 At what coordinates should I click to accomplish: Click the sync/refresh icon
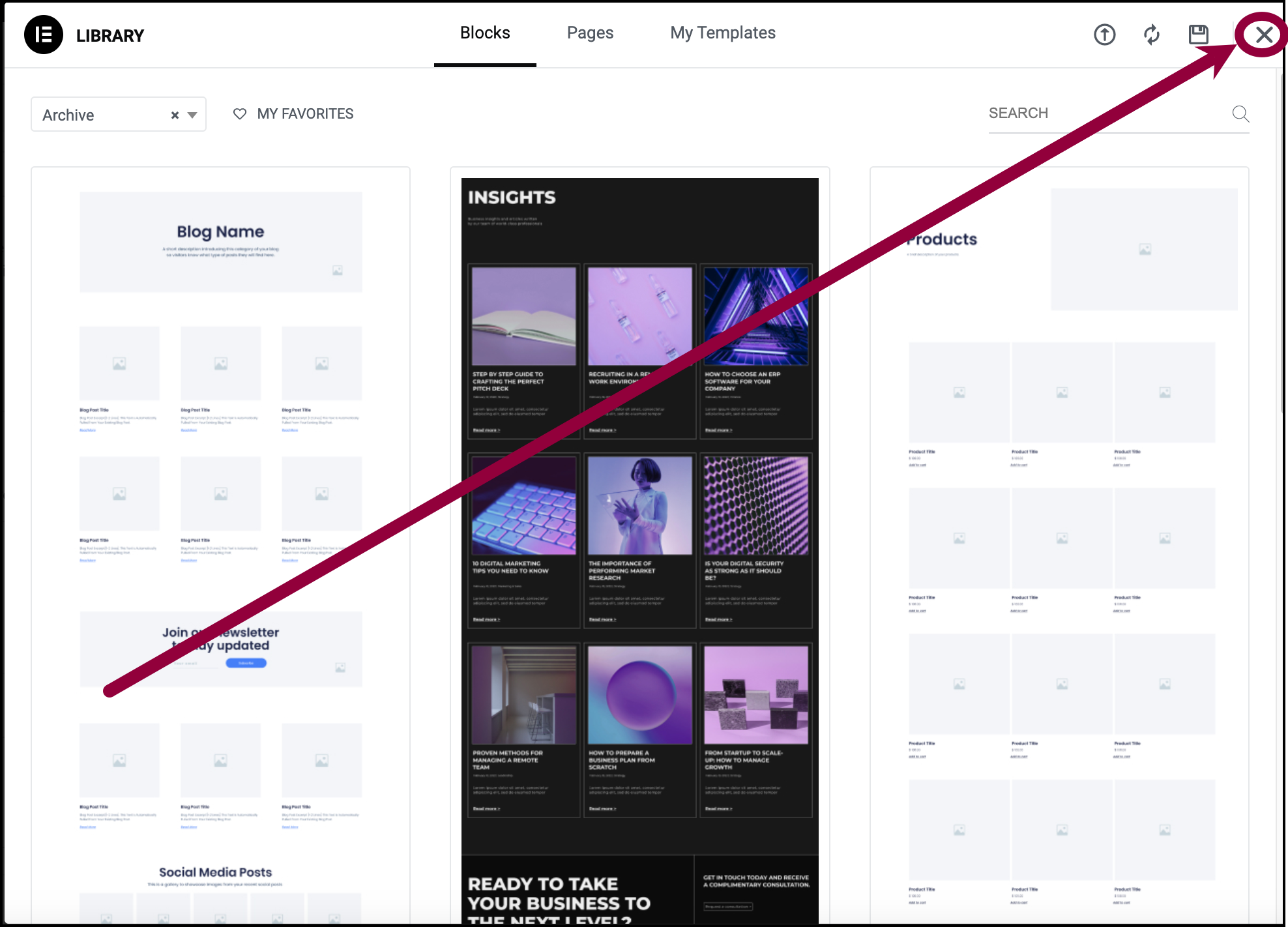(x=1152, y=33)
